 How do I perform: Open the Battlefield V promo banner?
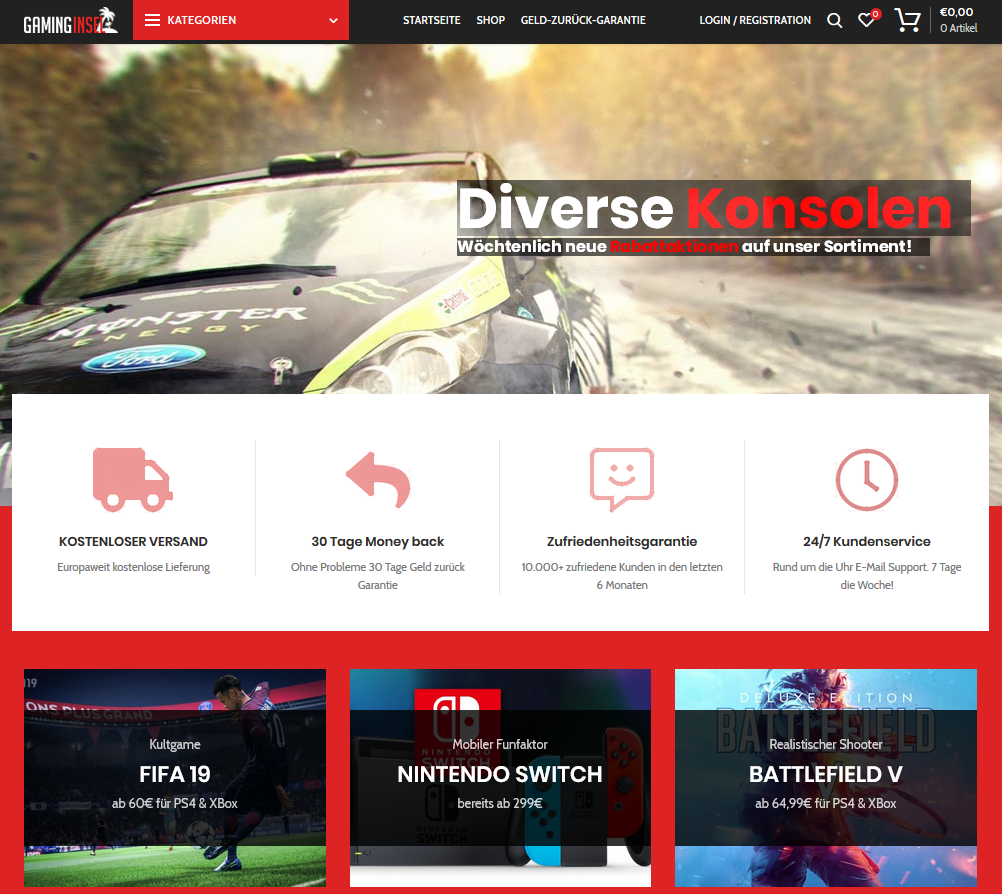(x=826, y=778)
